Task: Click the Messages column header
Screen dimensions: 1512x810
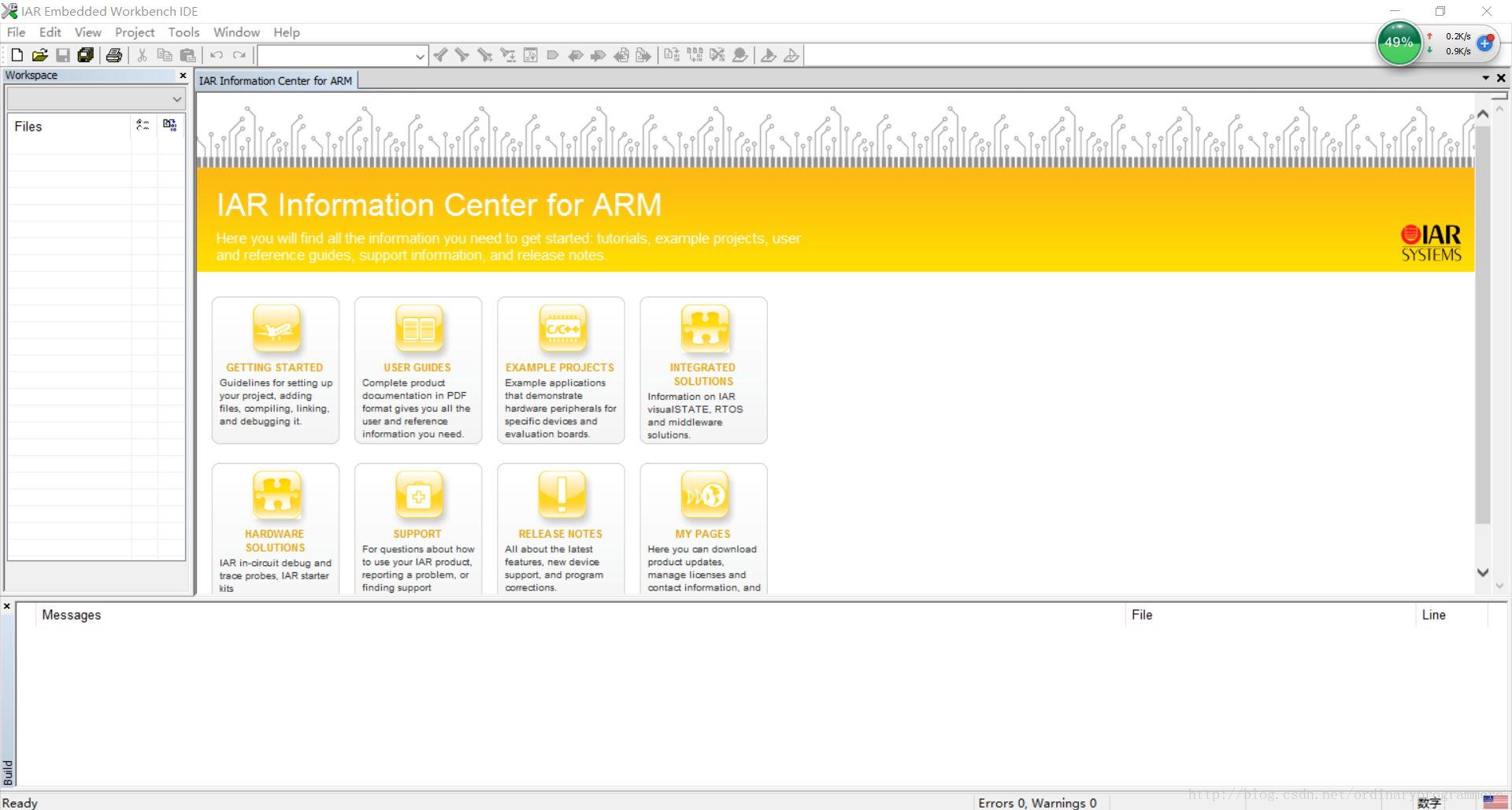Action: [580, 615]
